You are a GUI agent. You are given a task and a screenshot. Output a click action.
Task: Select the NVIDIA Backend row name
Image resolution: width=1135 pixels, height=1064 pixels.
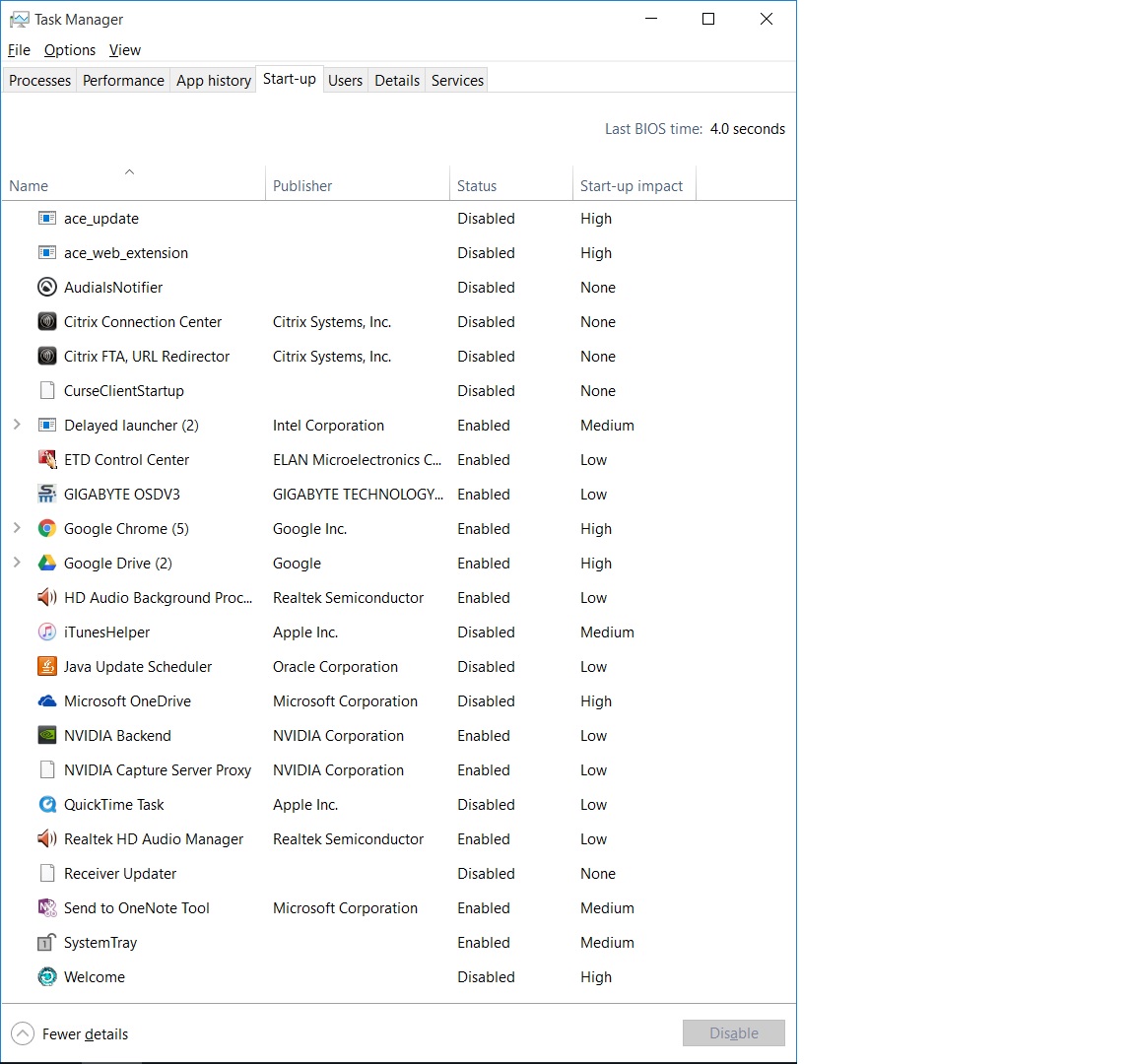[117, 736]
